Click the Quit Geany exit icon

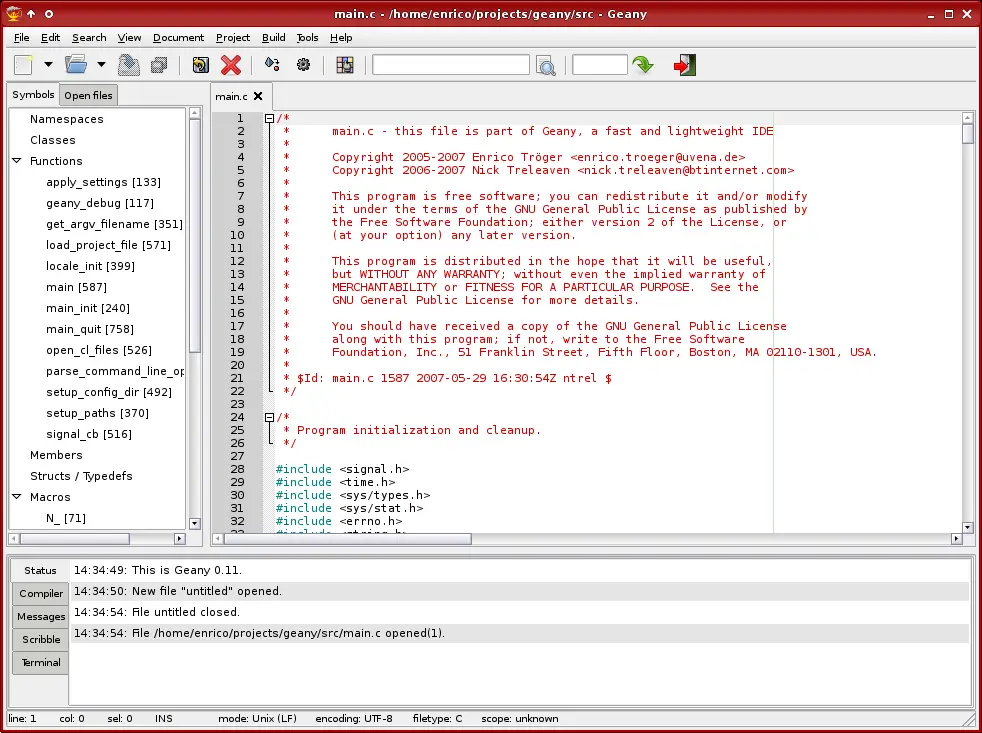(684, 65)
